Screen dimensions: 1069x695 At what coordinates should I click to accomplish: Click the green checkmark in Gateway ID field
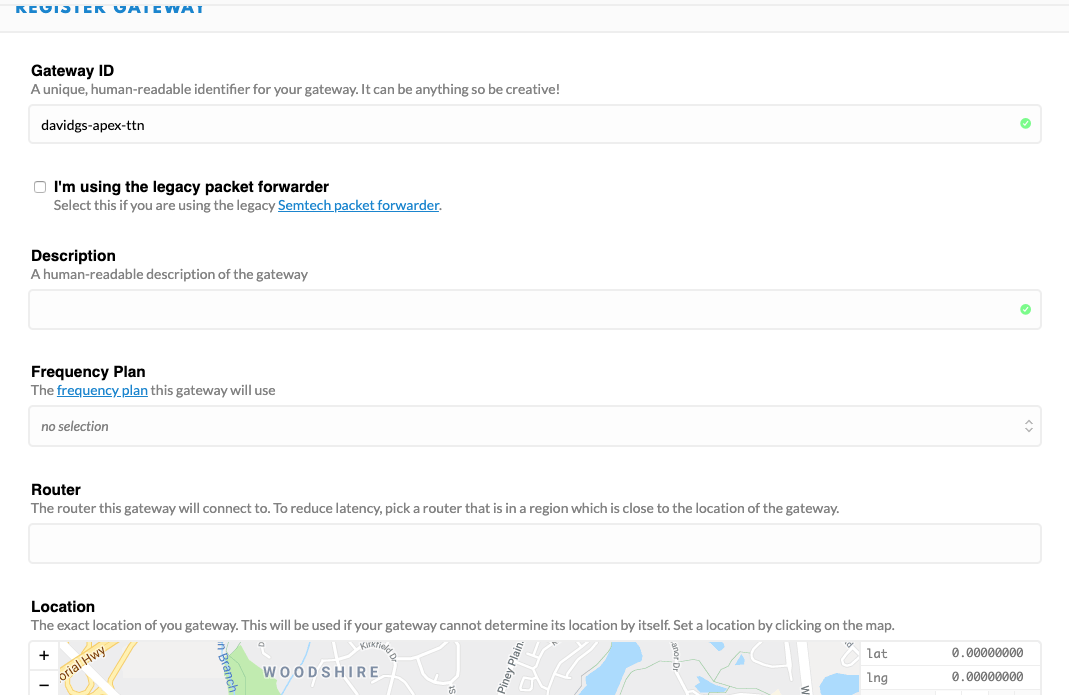click(1025, 124)
